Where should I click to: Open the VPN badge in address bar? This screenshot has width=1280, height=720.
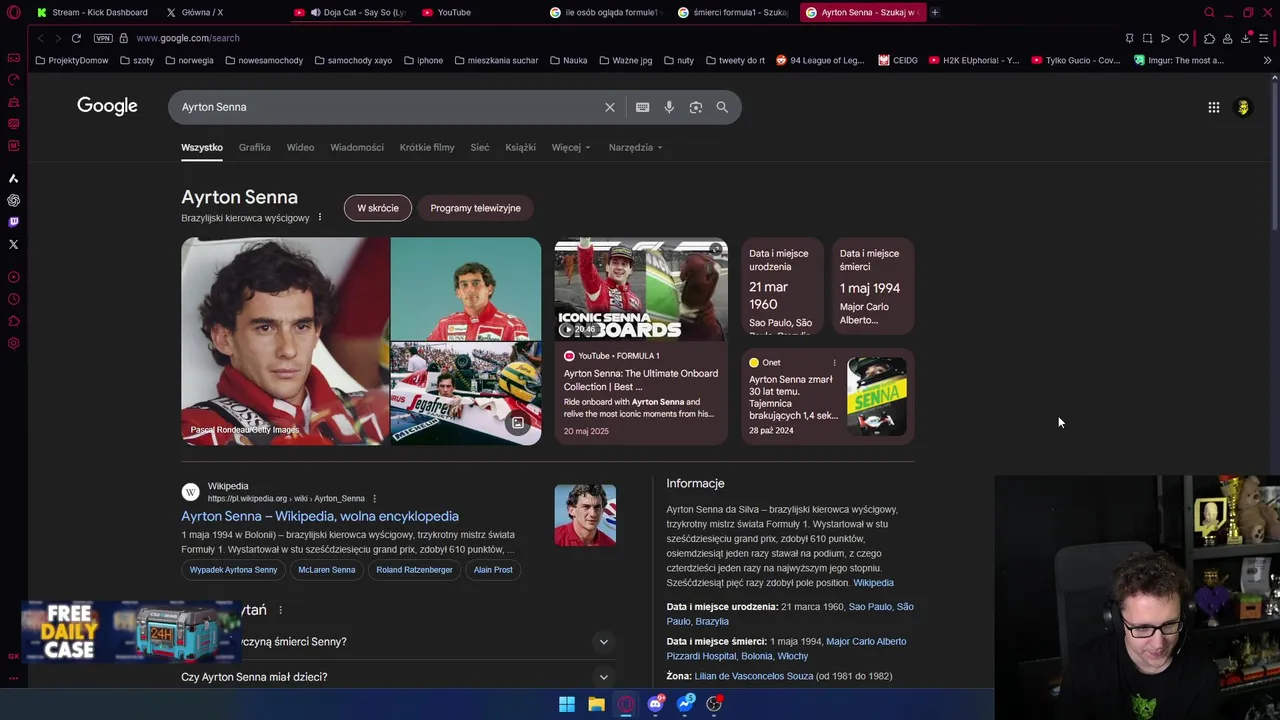point(103,38)
